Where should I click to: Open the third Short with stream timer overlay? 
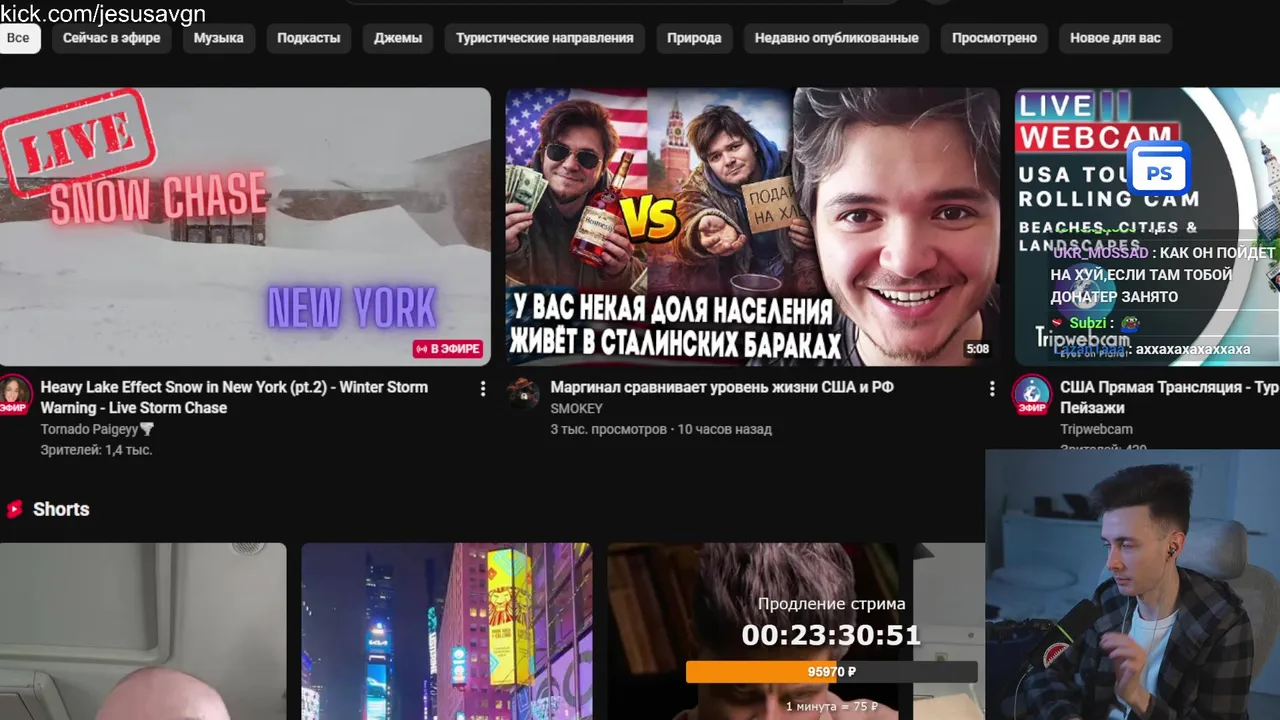click(753, 632)
